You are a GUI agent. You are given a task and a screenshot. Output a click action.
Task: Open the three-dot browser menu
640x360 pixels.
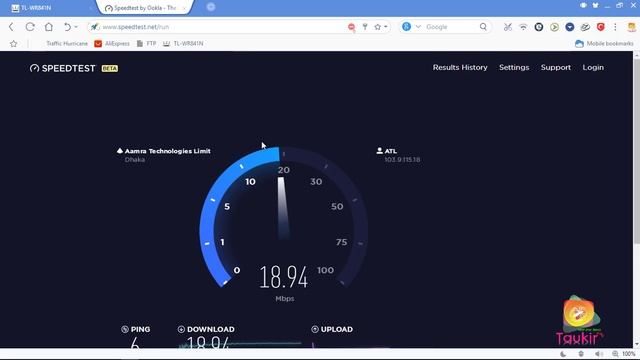click(615, 27)
